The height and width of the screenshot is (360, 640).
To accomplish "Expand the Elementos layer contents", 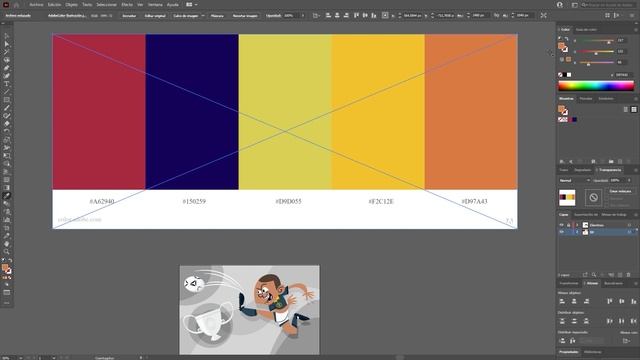I will 577,225.
